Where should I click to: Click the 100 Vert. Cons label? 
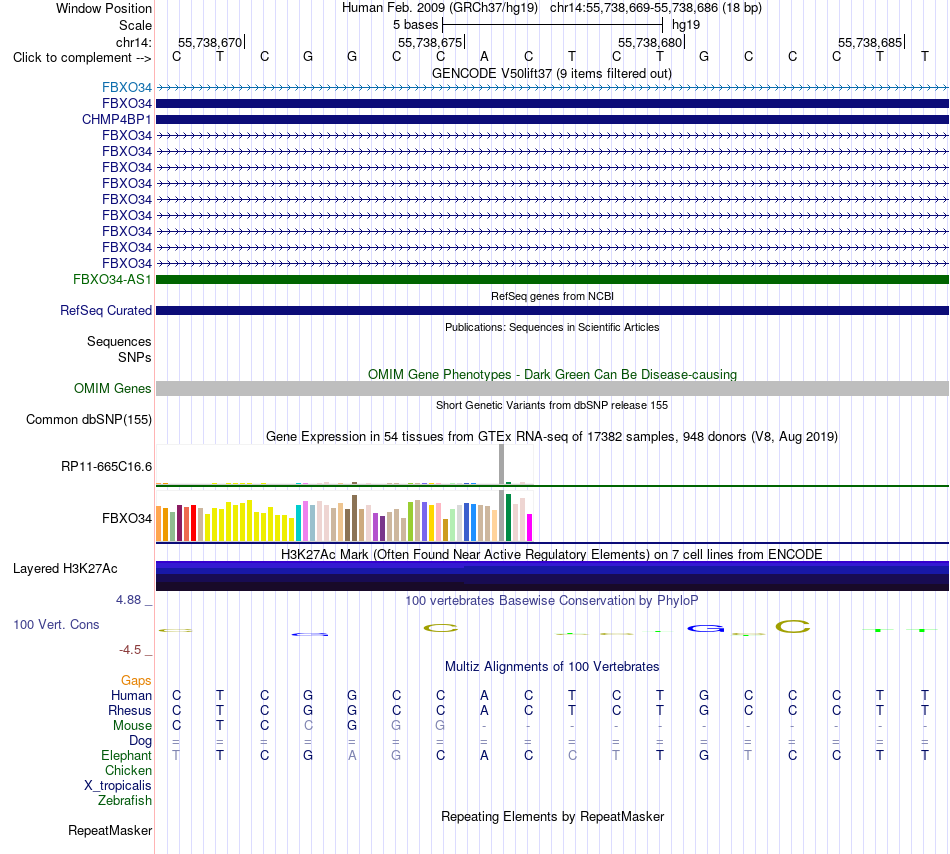point(56,624)
